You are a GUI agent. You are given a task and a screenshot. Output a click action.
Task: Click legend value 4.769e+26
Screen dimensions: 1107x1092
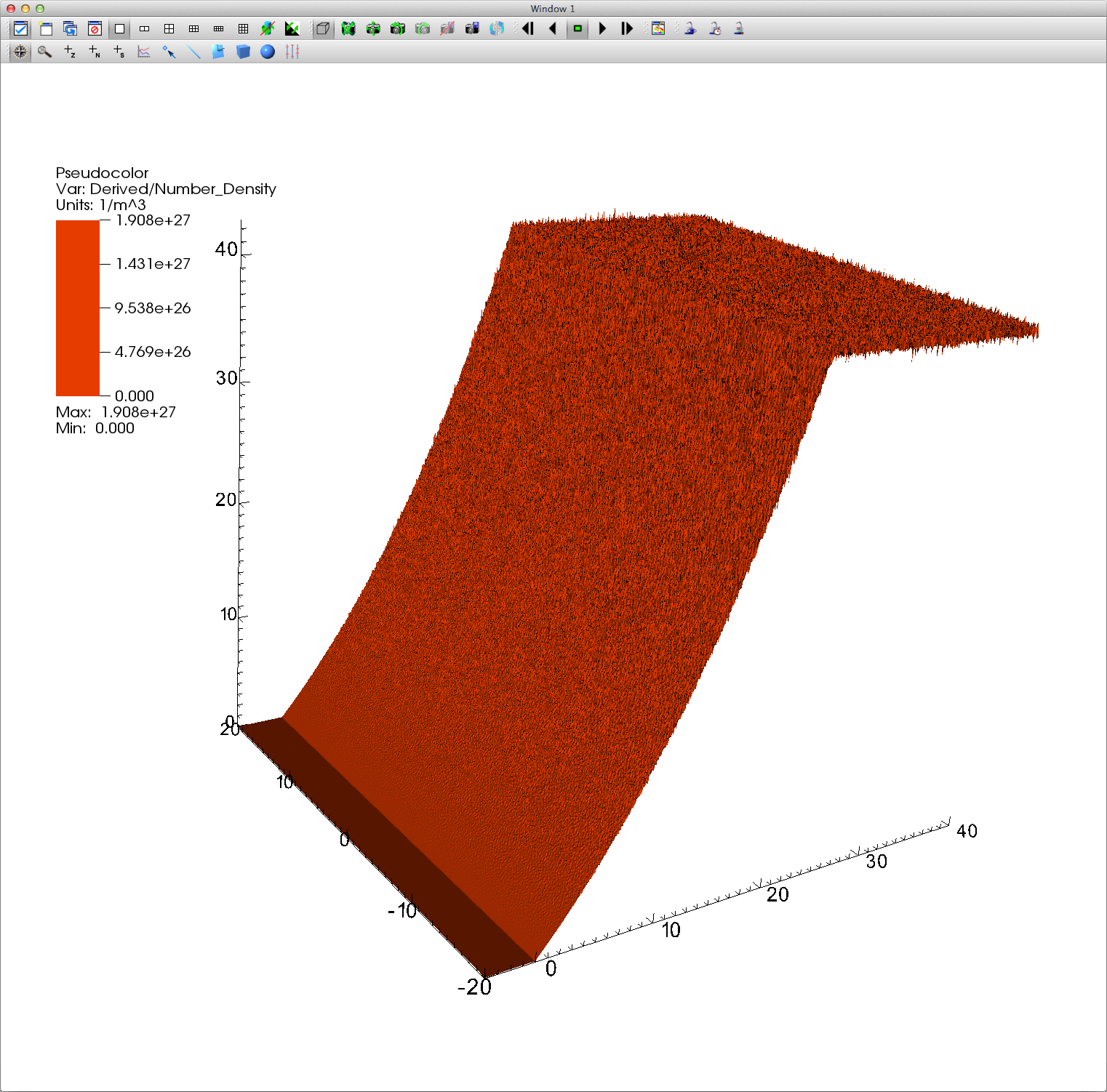(x=153, y=352)
